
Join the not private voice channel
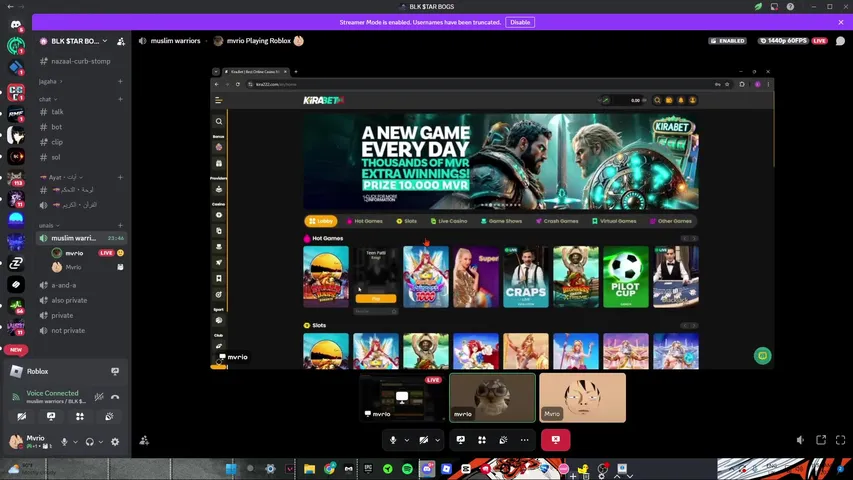(82, 331)
